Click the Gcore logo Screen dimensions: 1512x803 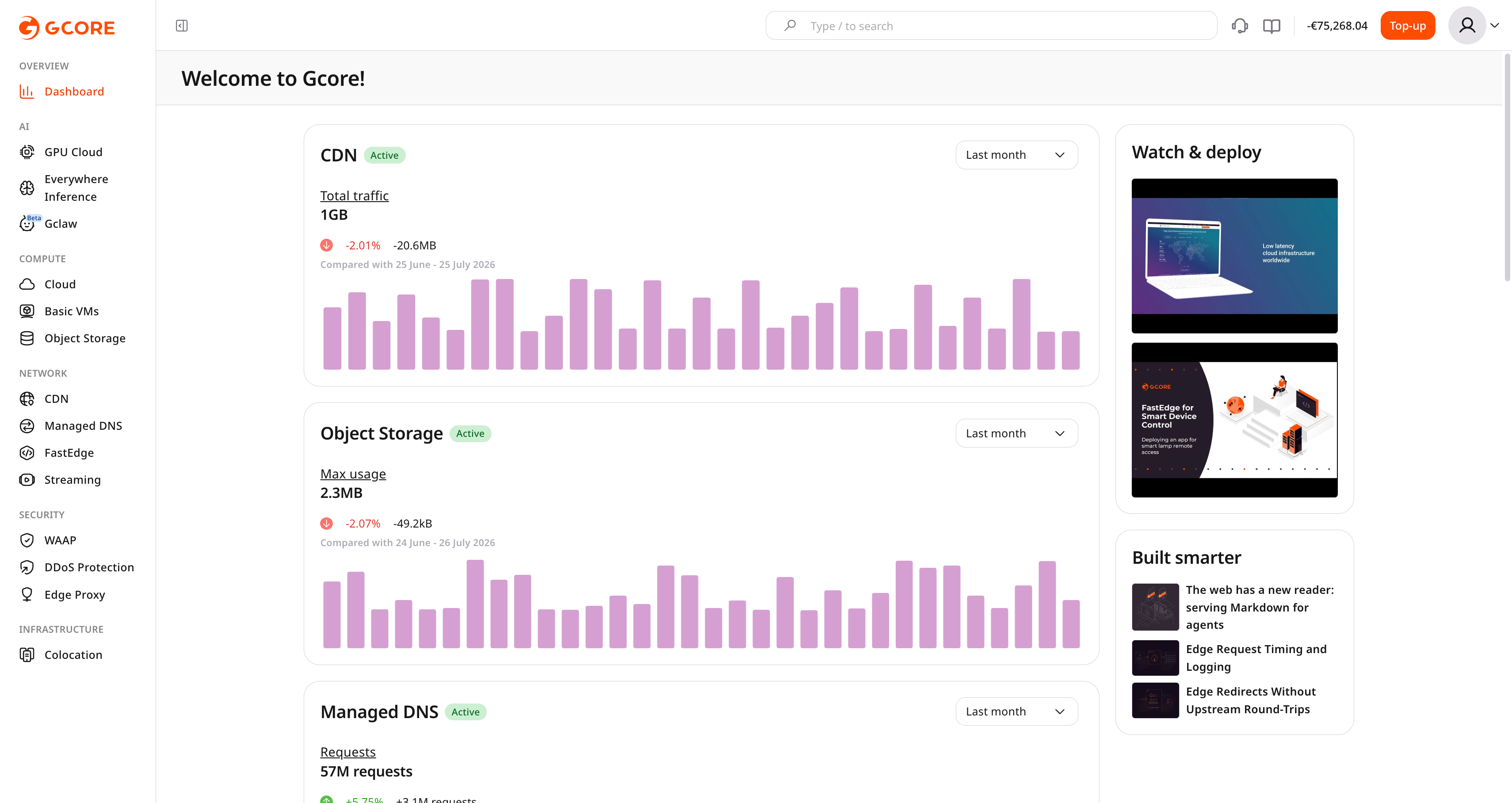coord(66,27)
